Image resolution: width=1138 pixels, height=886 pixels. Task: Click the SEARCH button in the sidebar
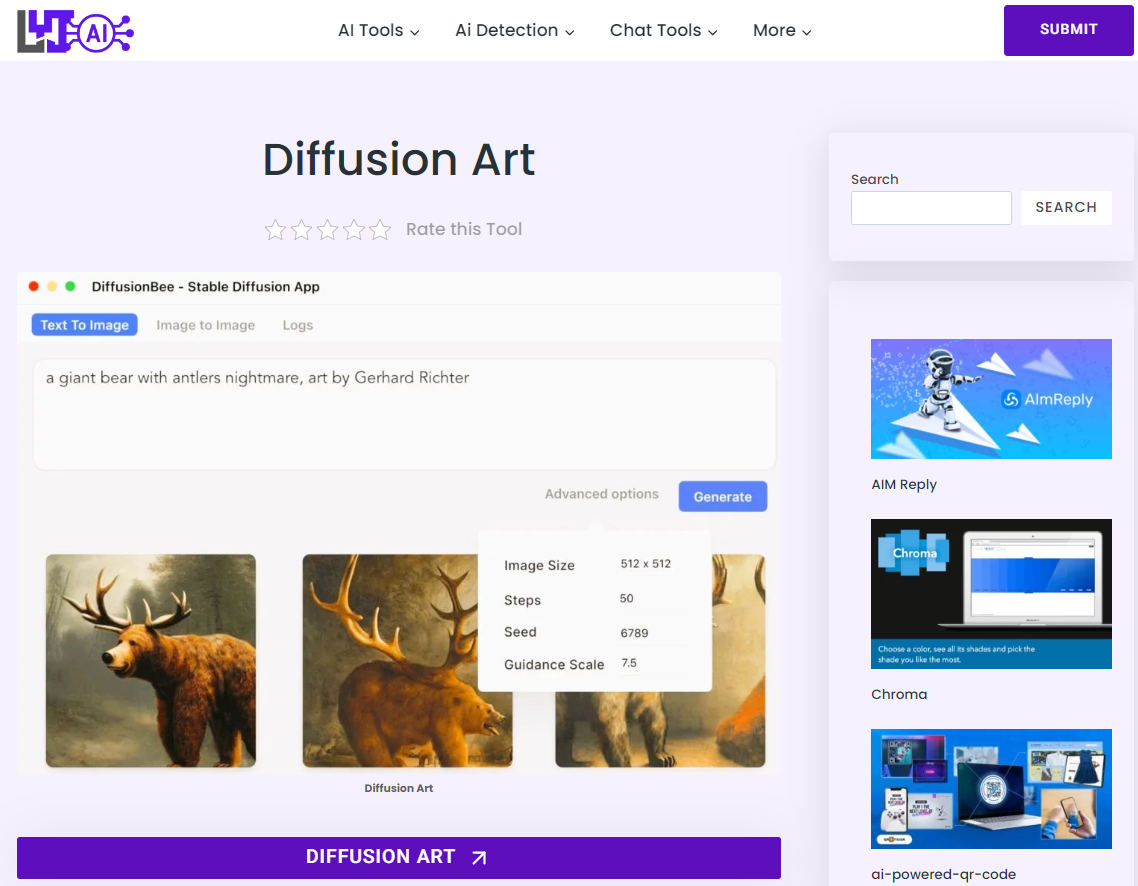[1066, 207]
